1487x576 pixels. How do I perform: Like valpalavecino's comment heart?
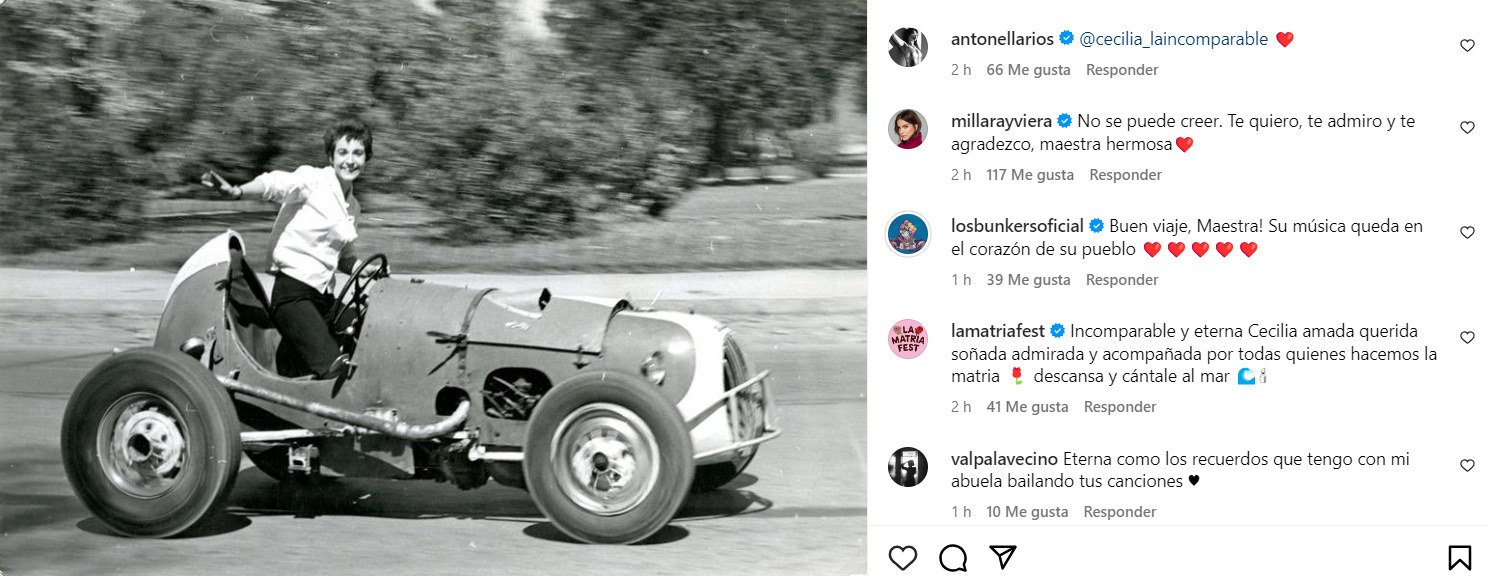coord(1467,466)
